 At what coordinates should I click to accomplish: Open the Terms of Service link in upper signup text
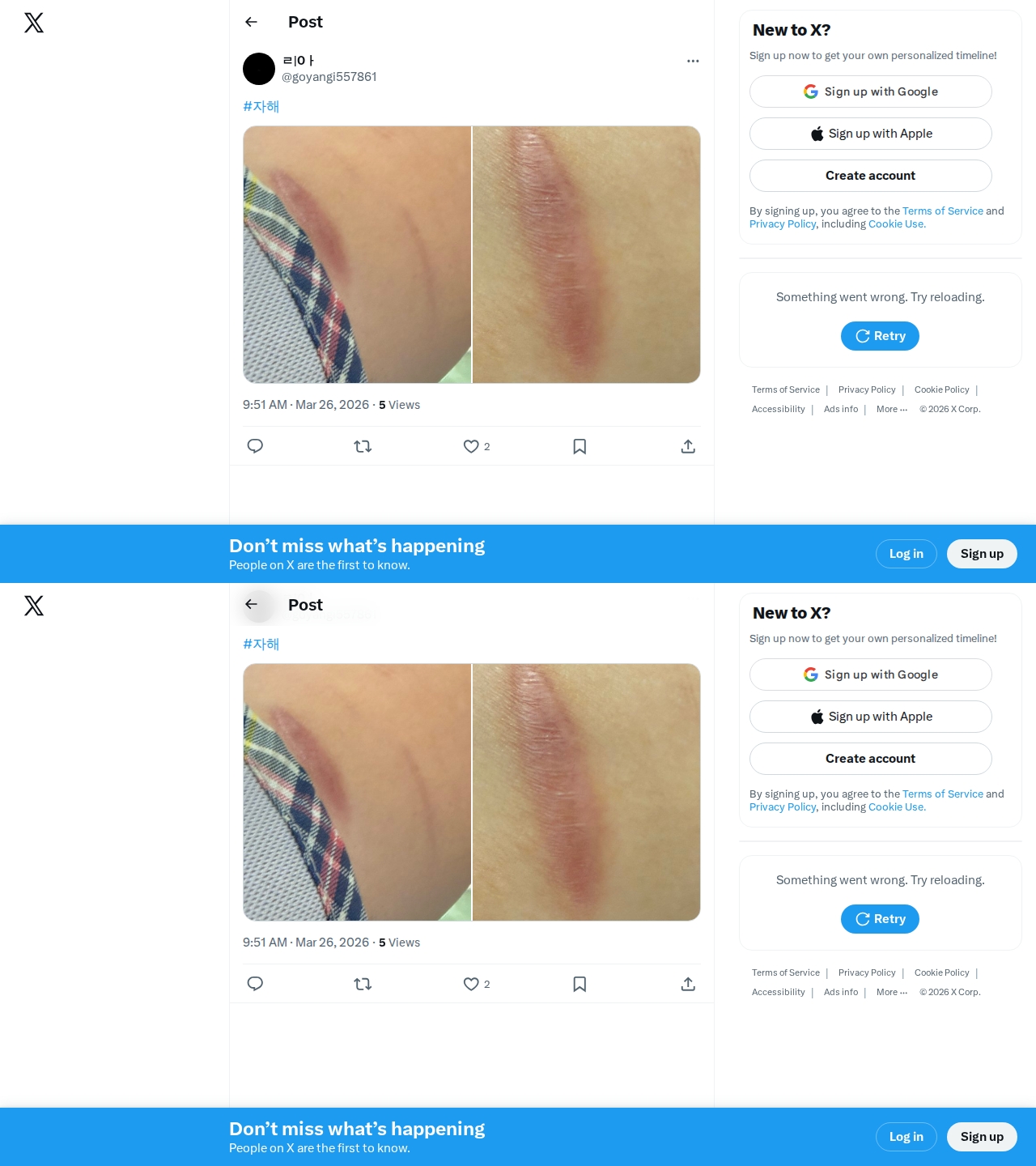pyautogui.click(x=943, y=211)
